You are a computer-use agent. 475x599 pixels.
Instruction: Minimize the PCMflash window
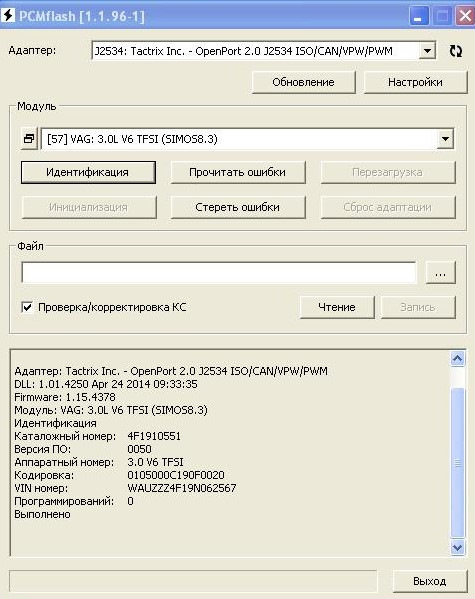pos(418,16)
